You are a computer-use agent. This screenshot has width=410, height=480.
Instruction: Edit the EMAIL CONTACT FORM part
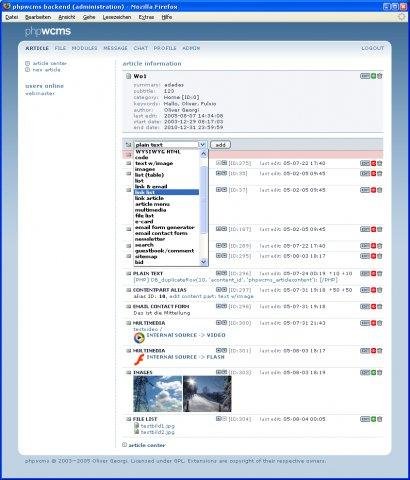click(x=365, y=307)
